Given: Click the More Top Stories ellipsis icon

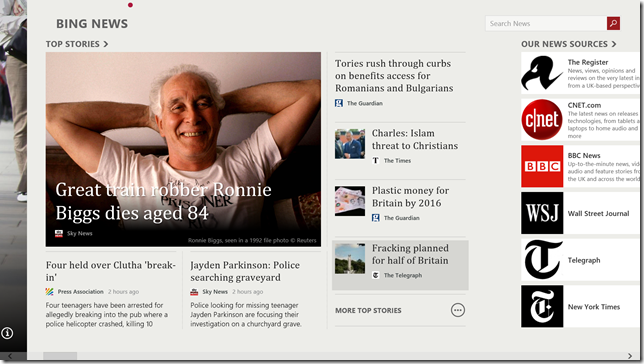Looking at the screenshot, I should click(x=458, y=310).
